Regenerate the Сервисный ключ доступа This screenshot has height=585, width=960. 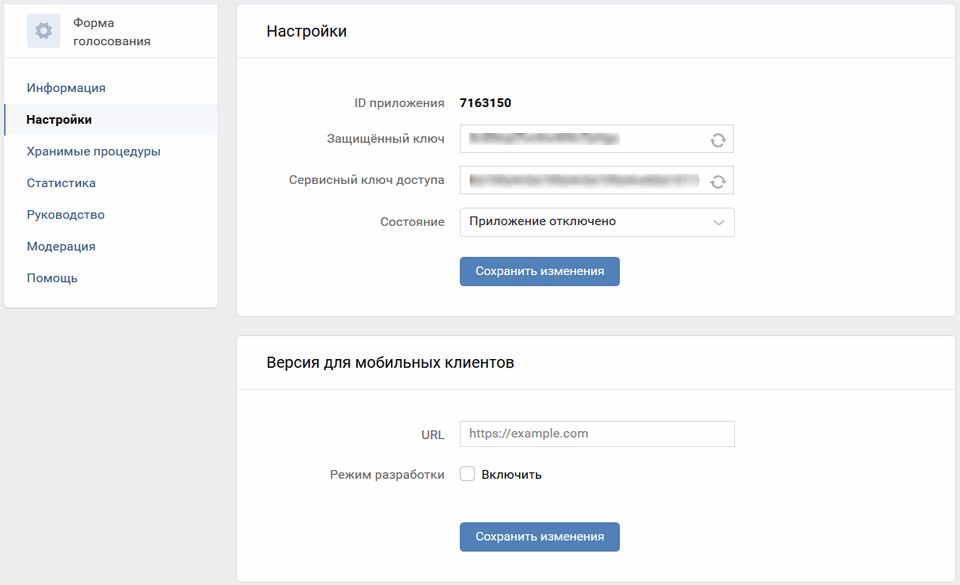717,180
